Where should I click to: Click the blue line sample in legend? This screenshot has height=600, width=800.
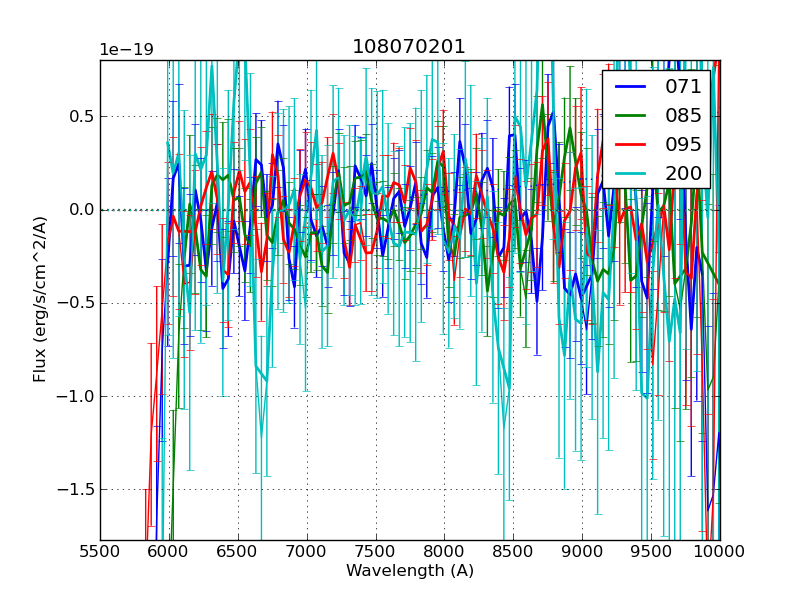pos(632,86)
